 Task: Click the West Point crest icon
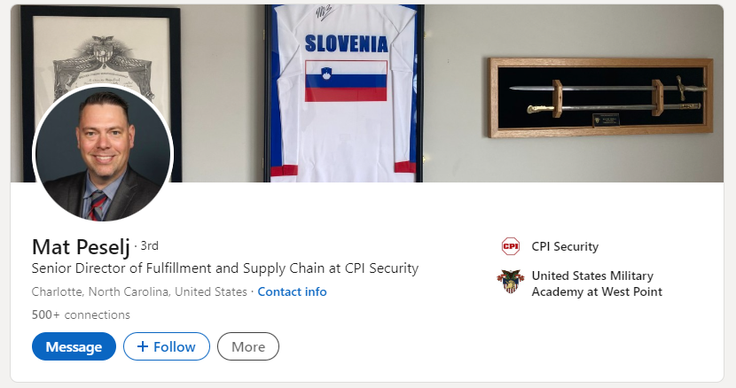coord(510,281)
